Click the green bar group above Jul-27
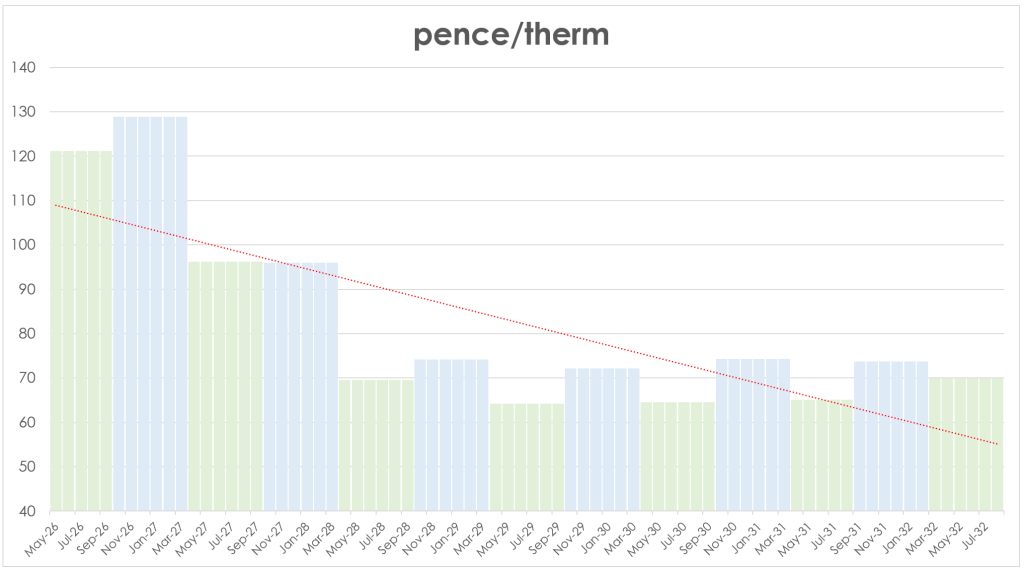The image size is (1024, 569). pos(225,385)
